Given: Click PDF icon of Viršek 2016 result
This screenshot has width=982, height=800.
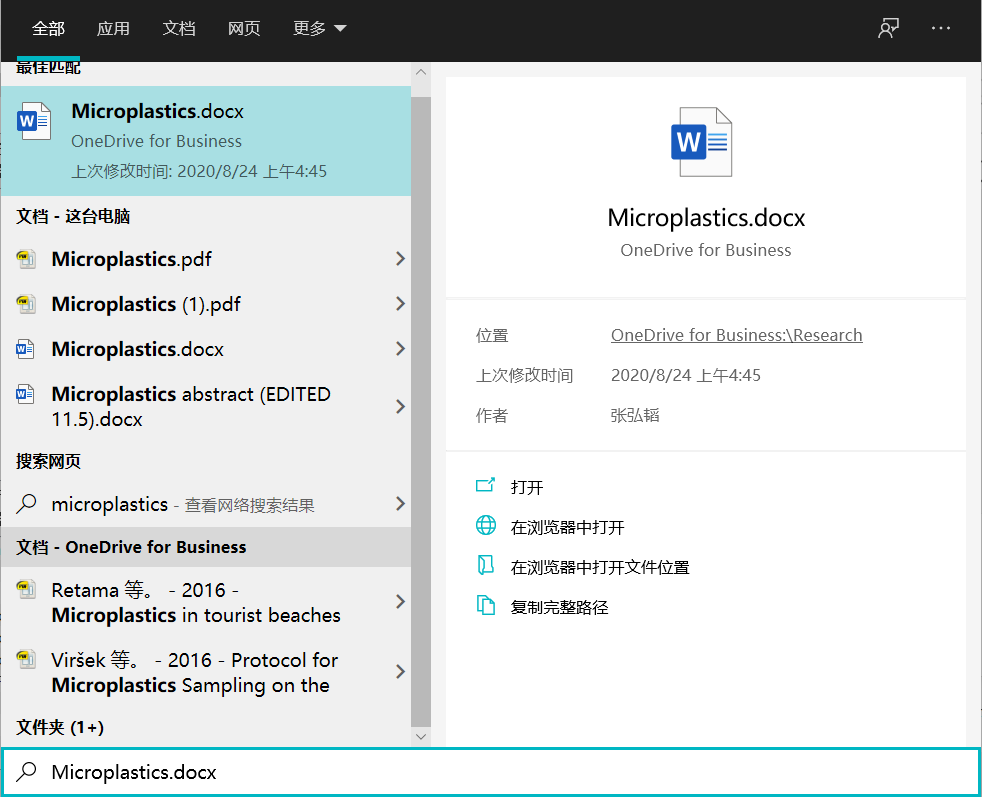Looking at the screenshot, I should pyautogui.click(x=26, y=660).
